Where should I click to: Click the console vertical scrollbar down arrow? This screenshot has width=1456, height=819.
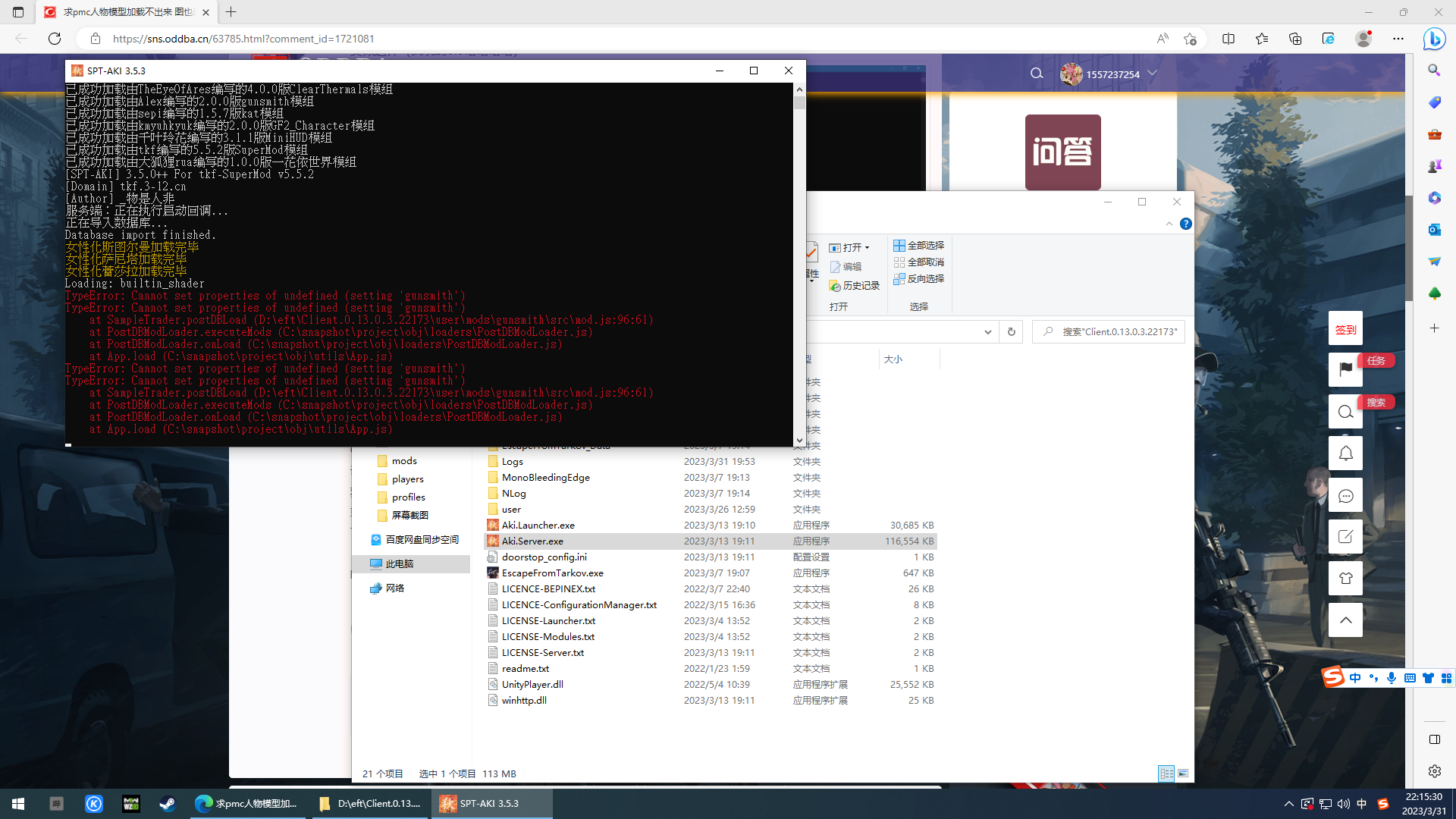[799, 441]
